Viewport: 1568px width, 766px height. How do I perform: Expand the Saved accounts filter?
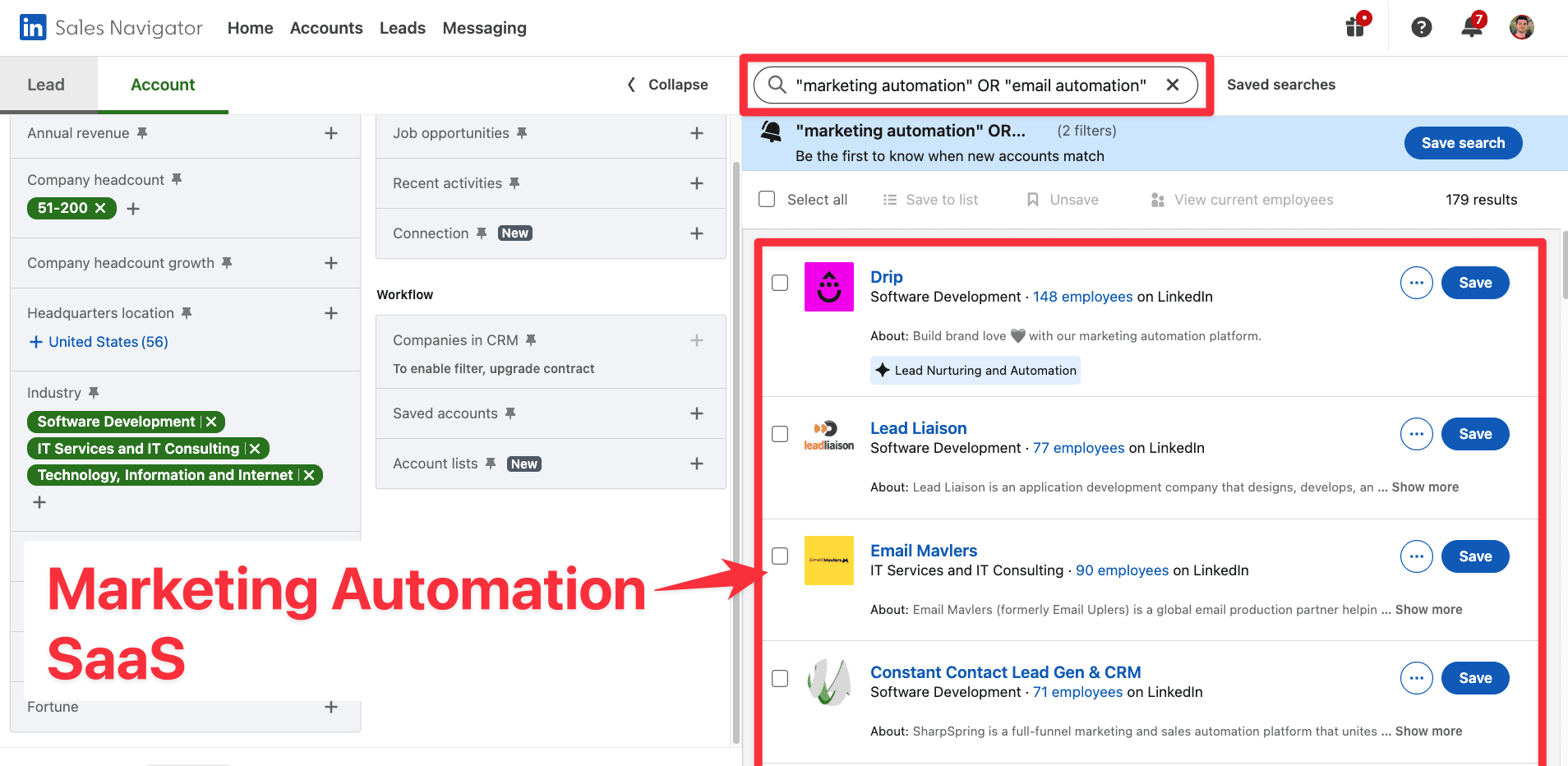pos(697,413)
